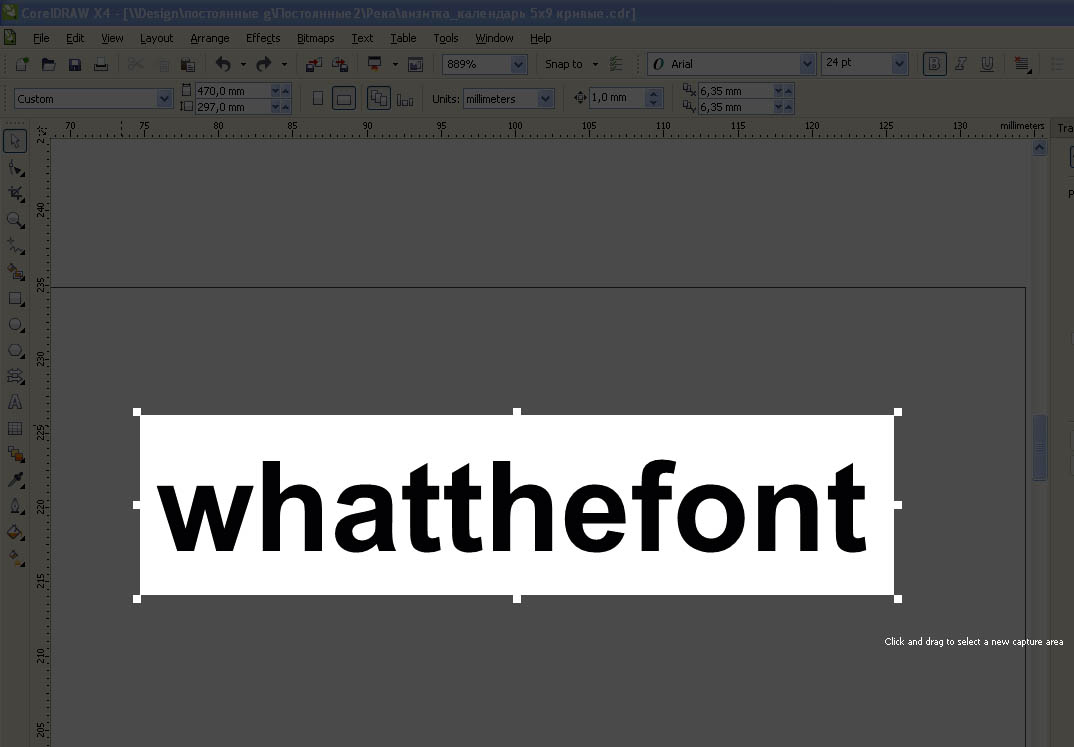Open the Bitmaps menu
This screenshot has height=747, width=1074.
pyautogui.click(x=316, y=38)
